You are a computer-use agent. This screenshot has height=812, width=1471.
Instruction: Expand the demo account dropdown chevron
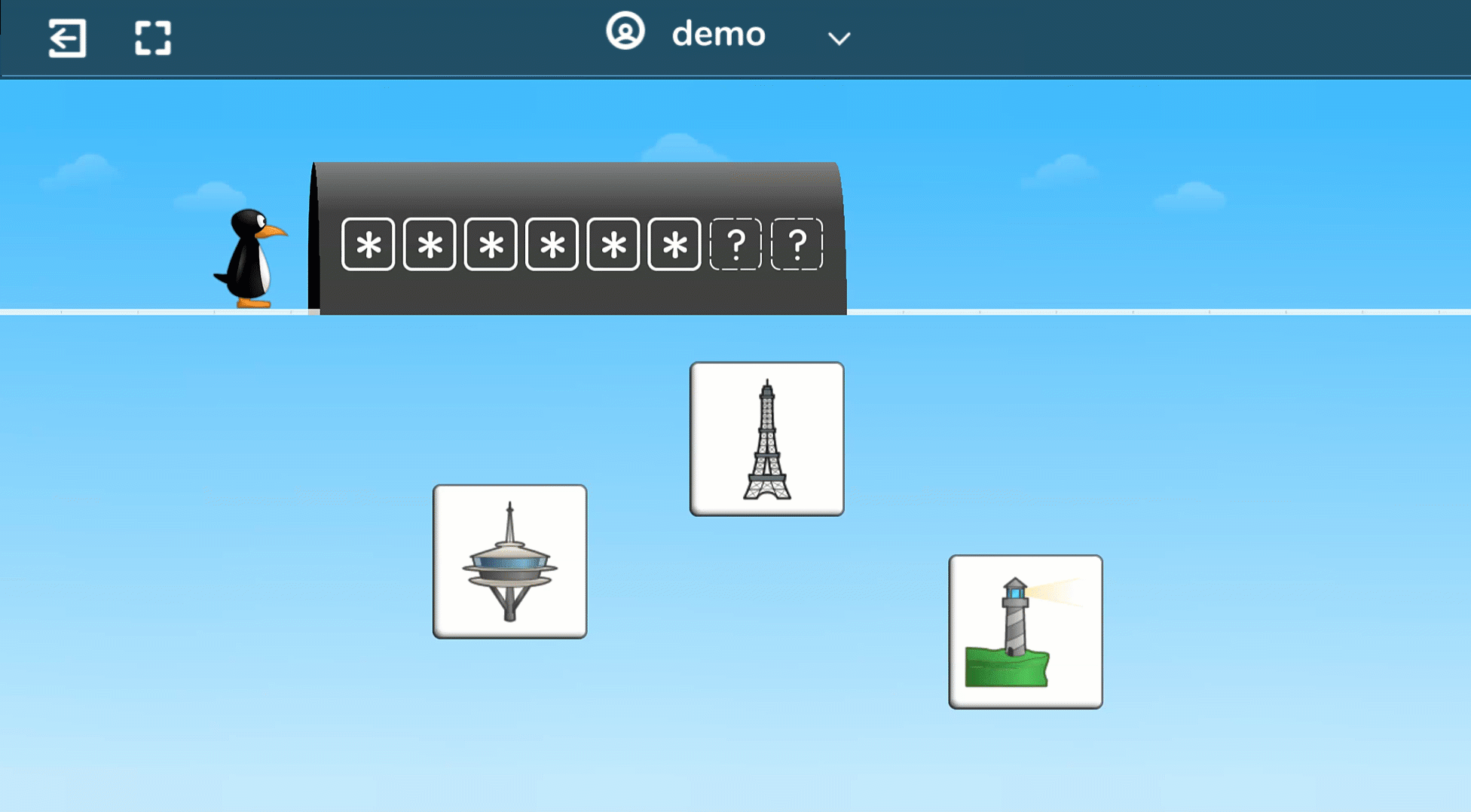tap(839, 38)
